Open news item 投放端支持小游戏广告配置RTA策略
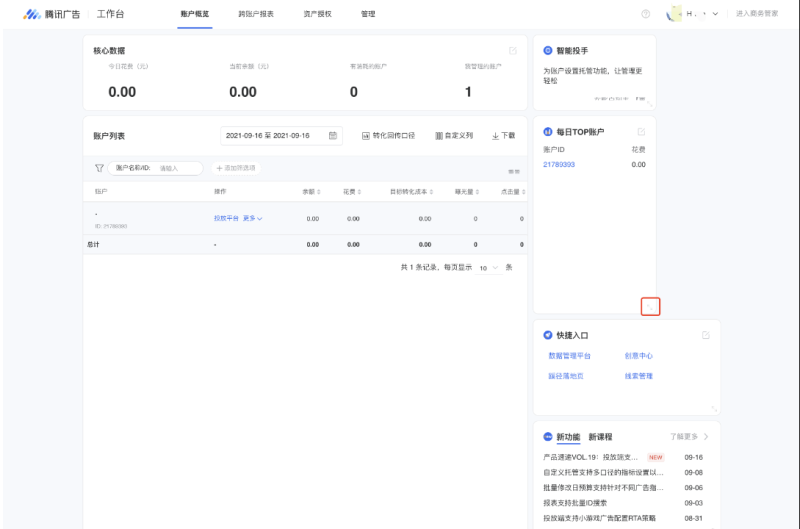The image size is (800, 529). click(x=599, y=518)
